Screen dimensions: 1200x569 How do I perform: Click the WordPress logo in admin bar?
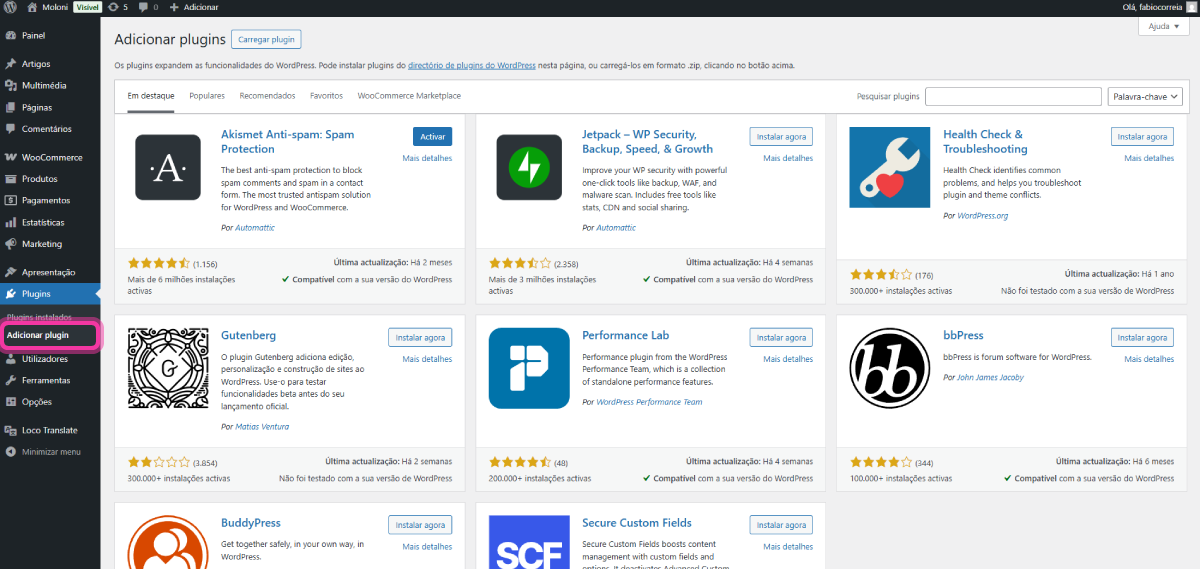coord(10,7)
